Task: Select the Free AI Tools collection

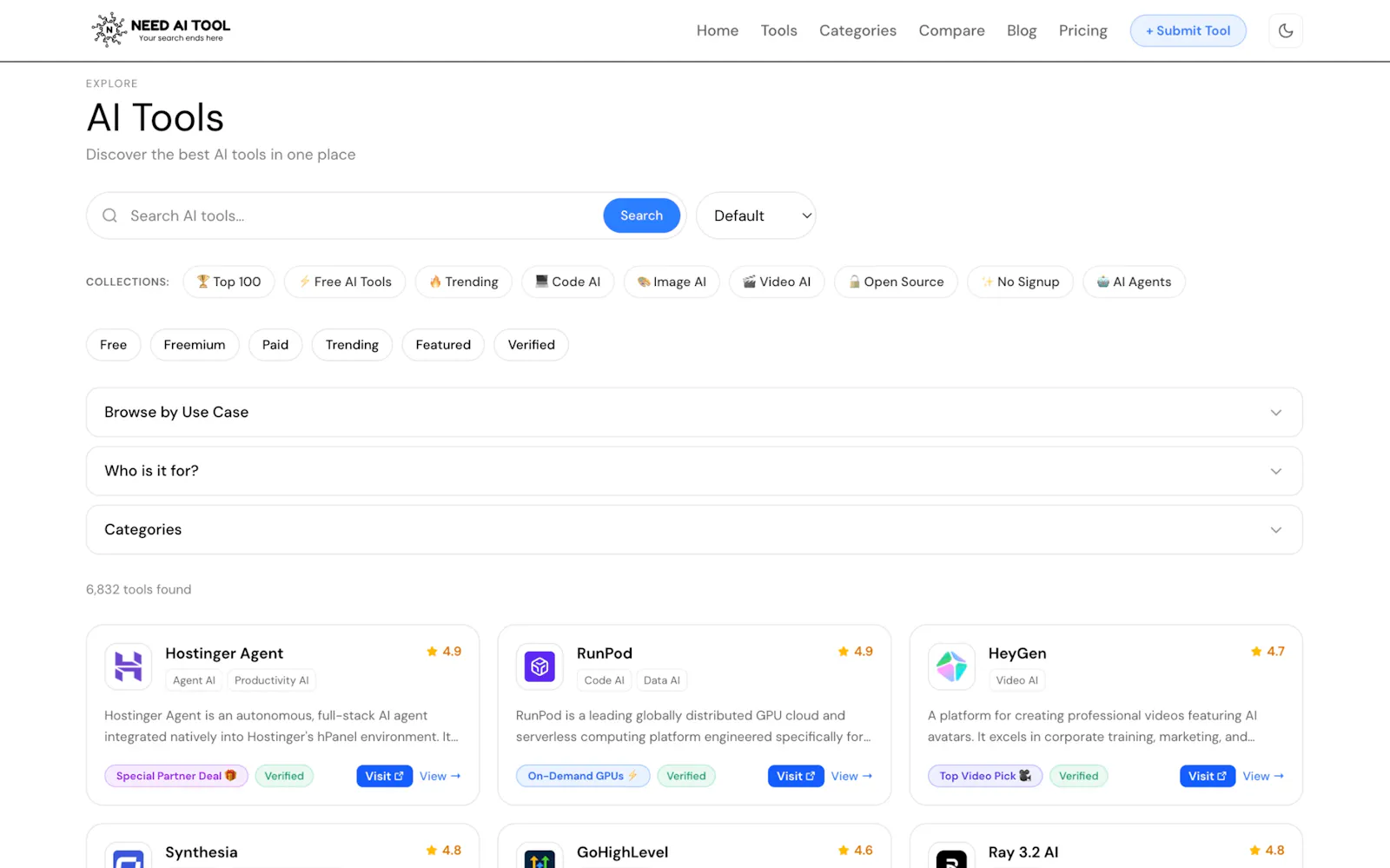Action: click(x=345, y=282)
